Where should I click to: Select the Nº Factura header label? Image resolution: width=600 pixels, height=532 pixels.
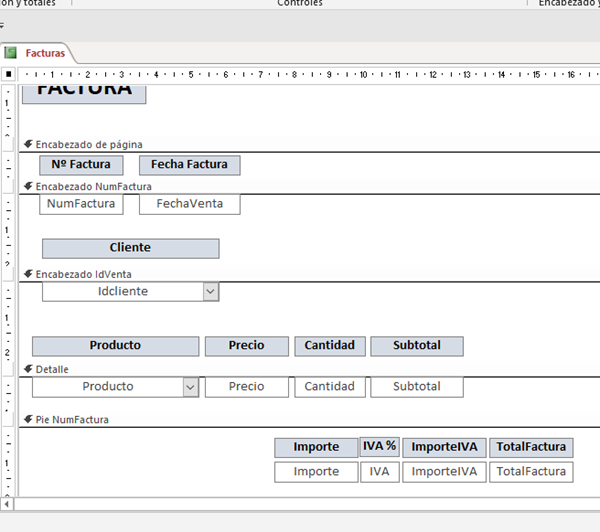81,165
